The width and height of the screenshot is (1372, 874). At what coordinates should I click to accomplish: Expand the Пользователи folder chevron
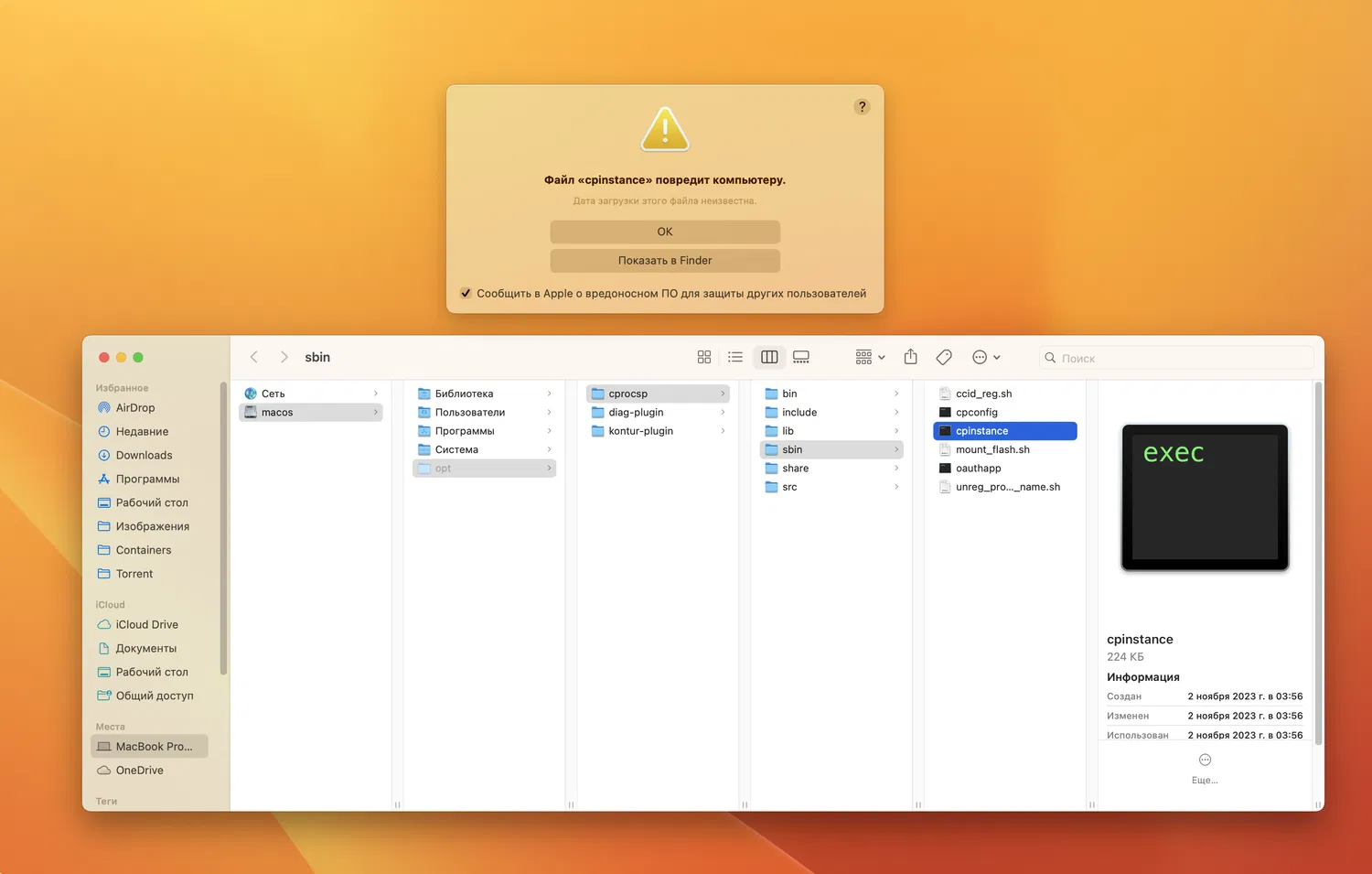(x=549, y=413)
